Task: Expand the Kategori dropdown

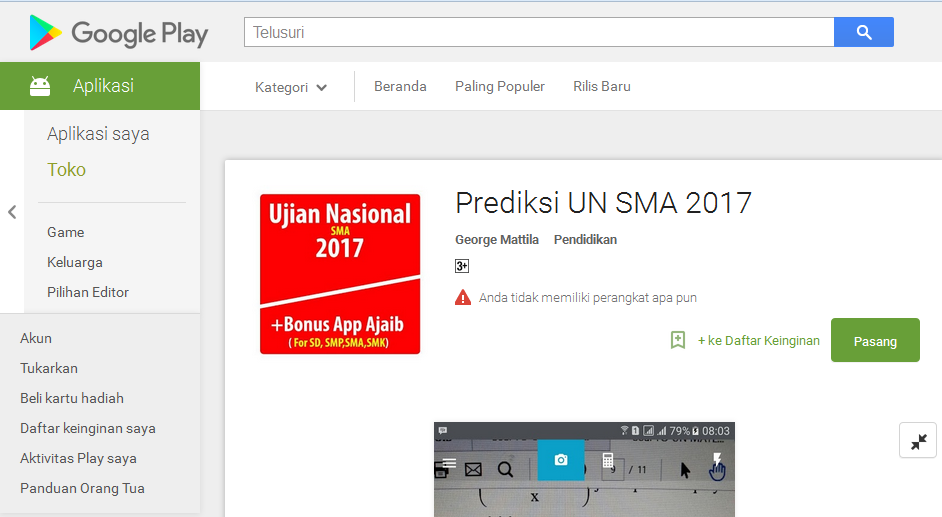Action: coord(291,87)
